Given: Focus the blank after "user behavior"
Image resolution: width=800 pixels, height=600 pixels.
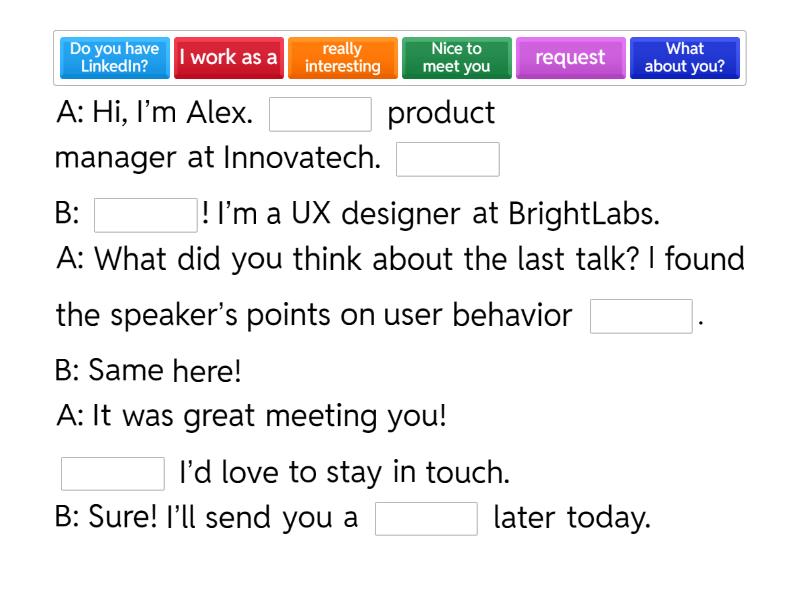Looking at the screenshot, I should pyautogui.click(x=641, y=316).
